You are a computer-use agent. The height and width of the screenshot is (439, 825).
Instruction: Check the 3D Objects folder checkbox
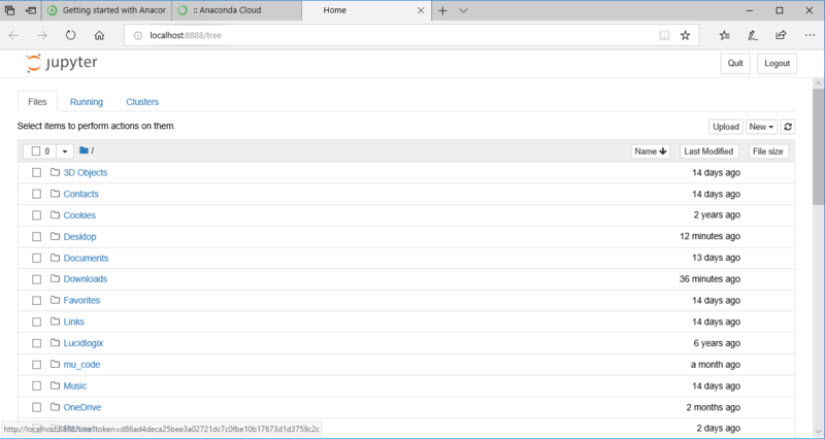click(x=37, y=173)
